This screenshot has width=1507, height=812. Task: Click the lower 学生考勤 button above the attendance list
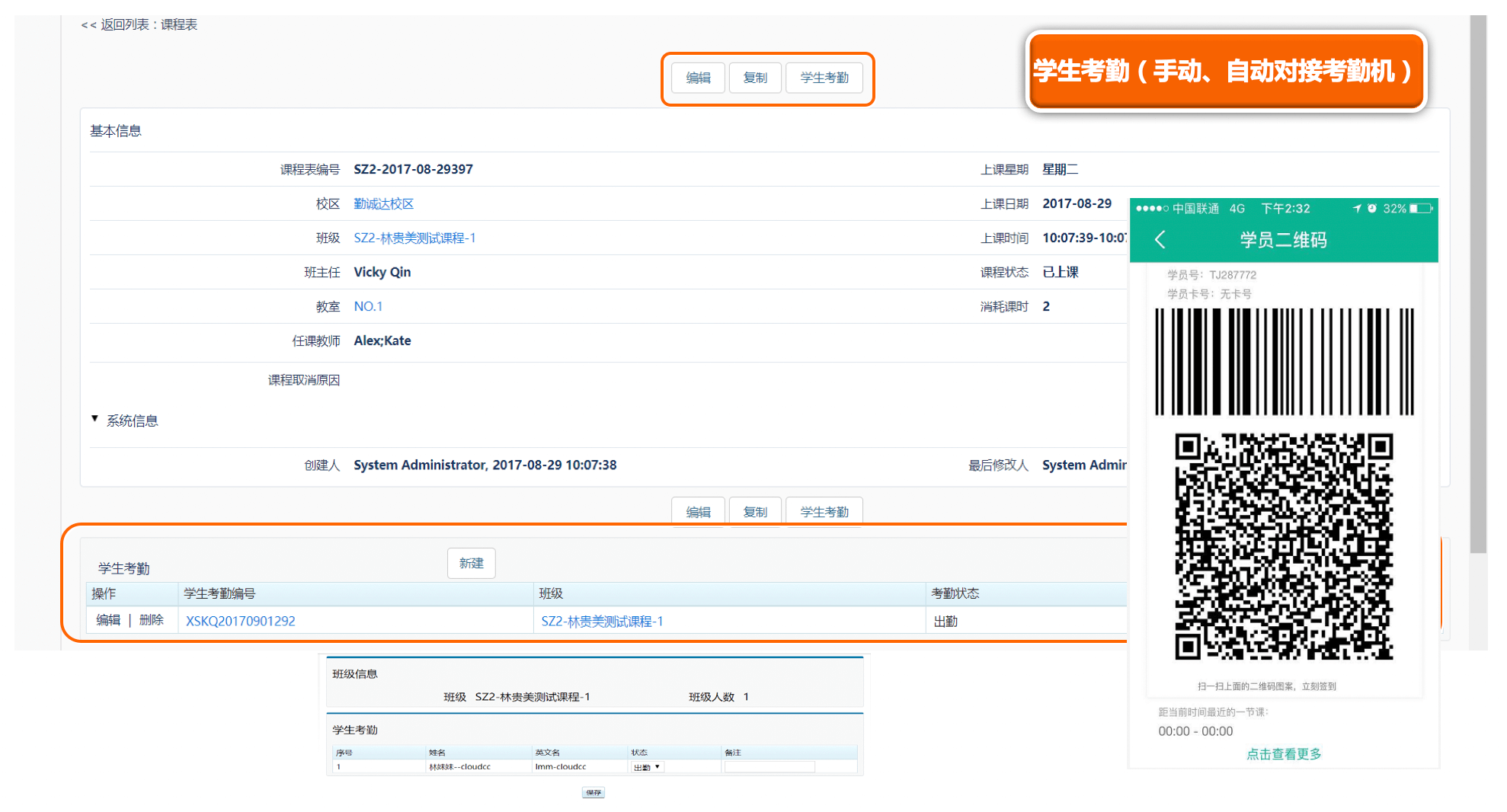point(824,512)
